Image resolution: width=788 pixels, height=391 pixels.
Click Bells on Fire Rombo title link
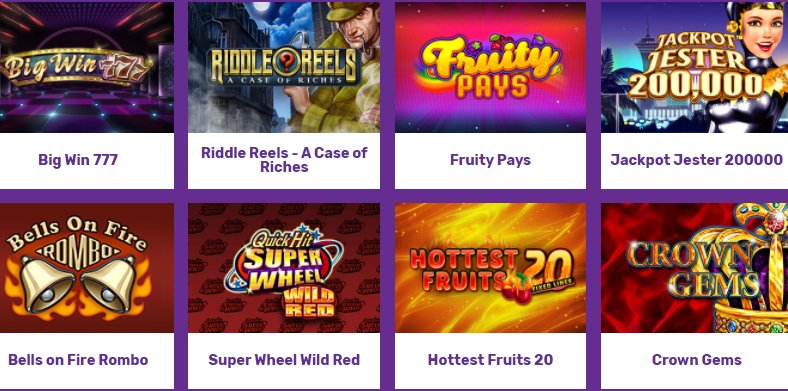tap(78, 360)
